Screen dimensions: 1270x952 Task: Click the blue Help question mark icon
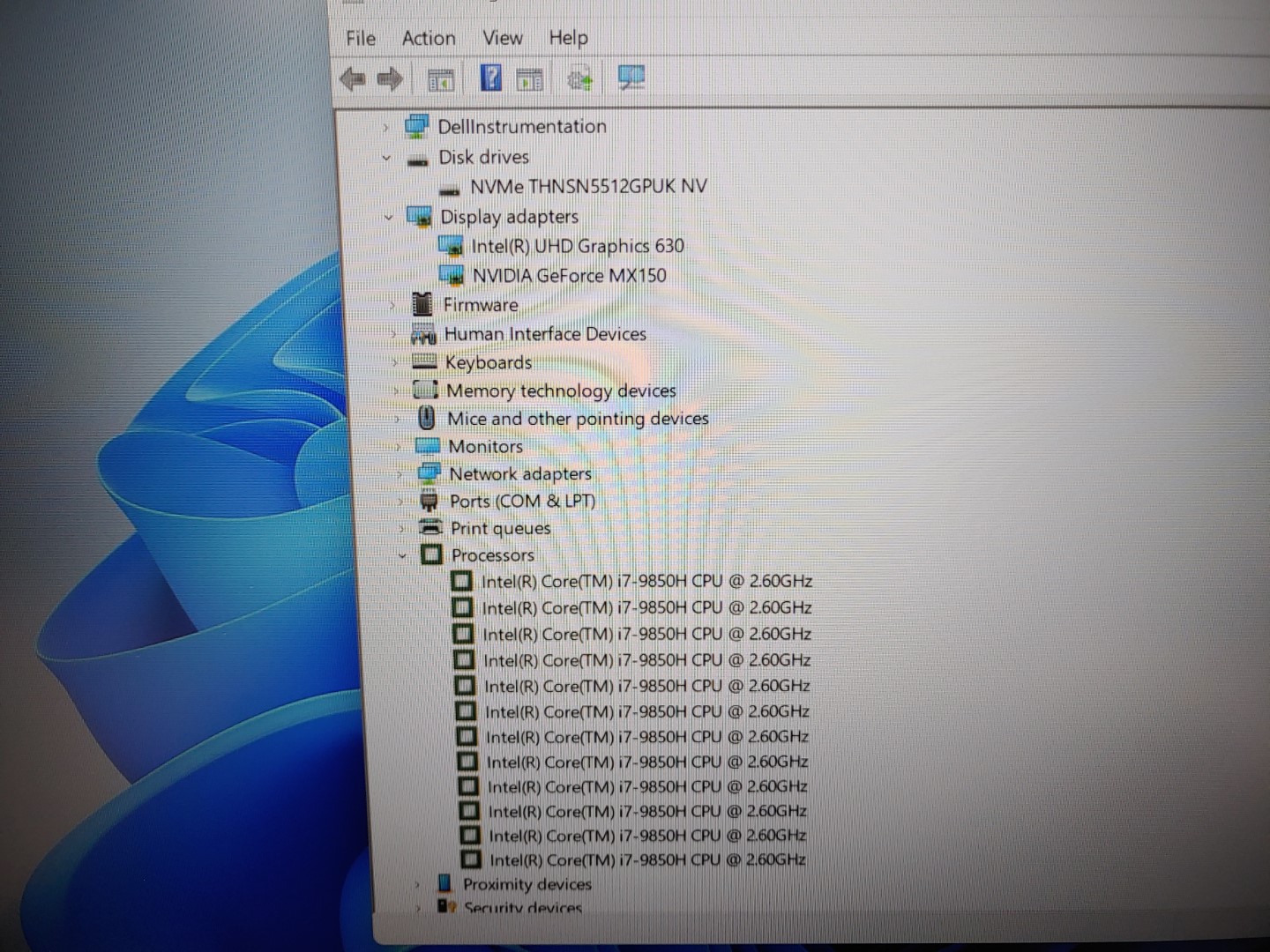point(490,78)
